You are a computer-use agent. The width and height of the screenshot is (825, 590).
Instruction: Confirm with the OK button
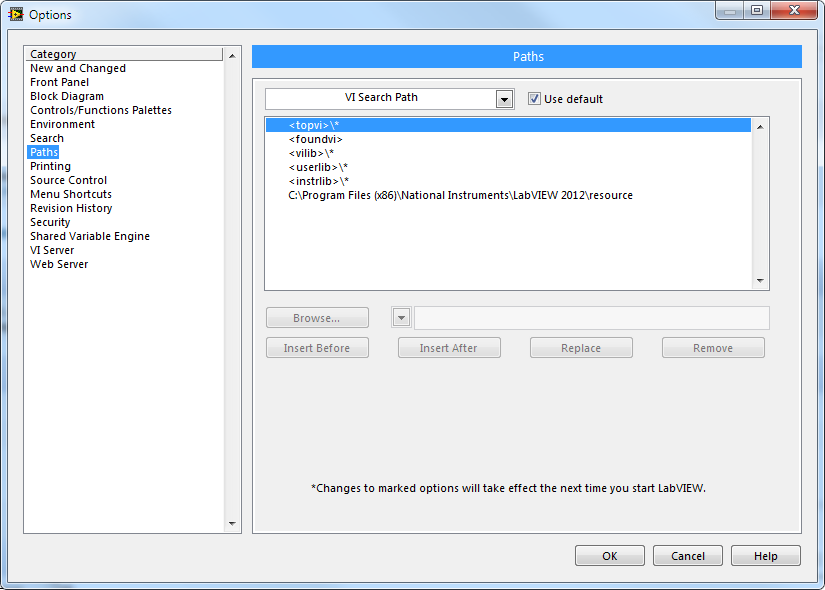[x=610, y=556]
